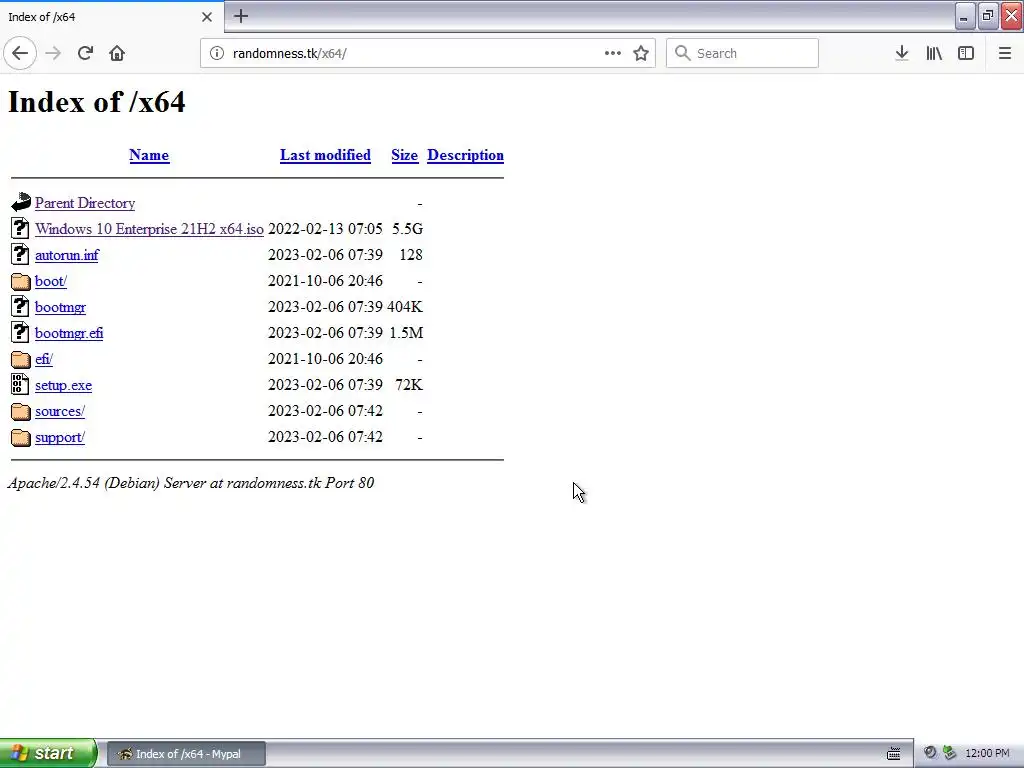Click the binary icon next to setup.exe
The width and height of the screenshot is (1024, 768).
click(x=20, y=384)
